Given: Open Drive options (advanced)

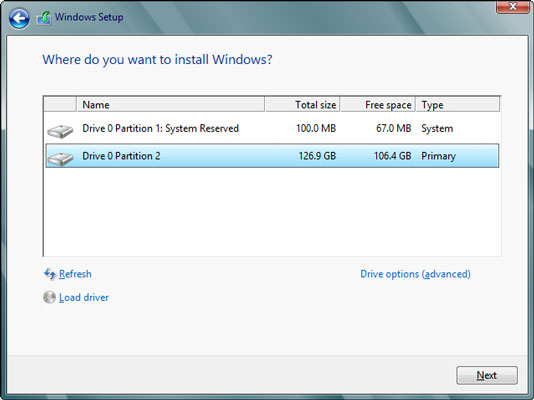Looking at the screenshot, I should [x=415, y=274].
